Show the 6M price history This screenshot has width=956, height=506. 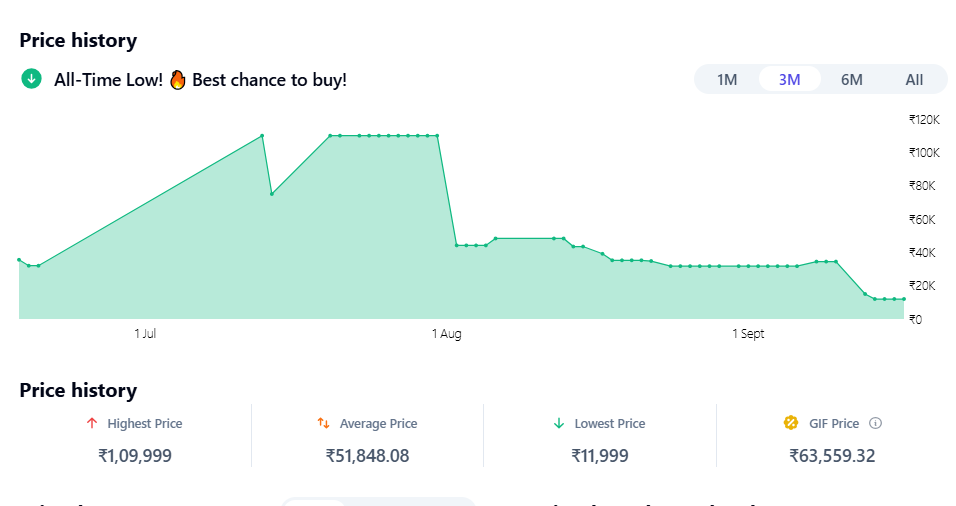point(851,80)
